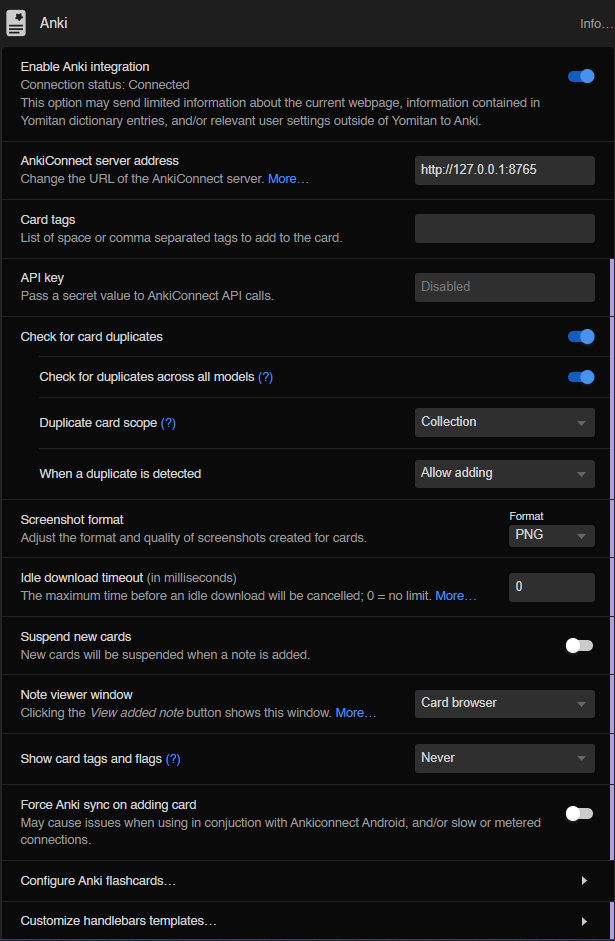Toggle Check for duplicates across all models

tap(581, 377)
